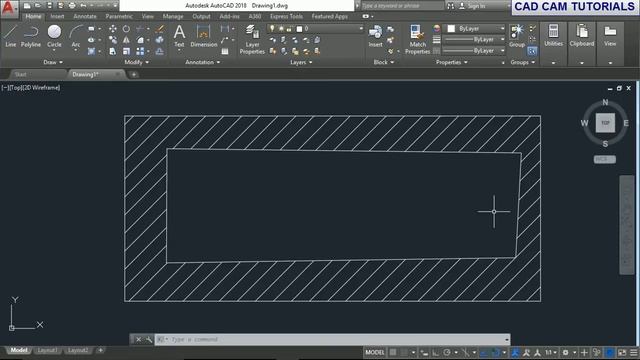The width and height of the screenshot is (640, 360).
Task: Select the Polyline tool
Action: click(31, 36)
